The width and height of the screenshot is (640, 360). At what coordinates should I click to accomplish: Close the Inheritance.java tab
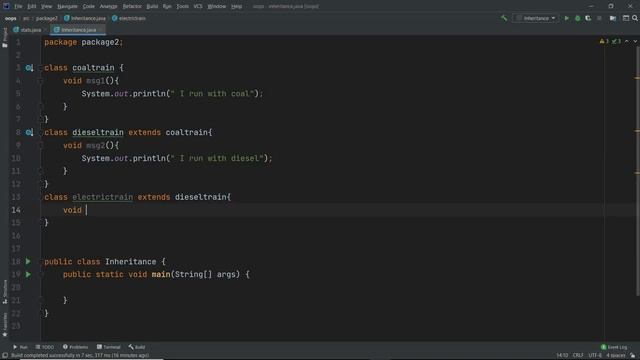tap(101, 30)
